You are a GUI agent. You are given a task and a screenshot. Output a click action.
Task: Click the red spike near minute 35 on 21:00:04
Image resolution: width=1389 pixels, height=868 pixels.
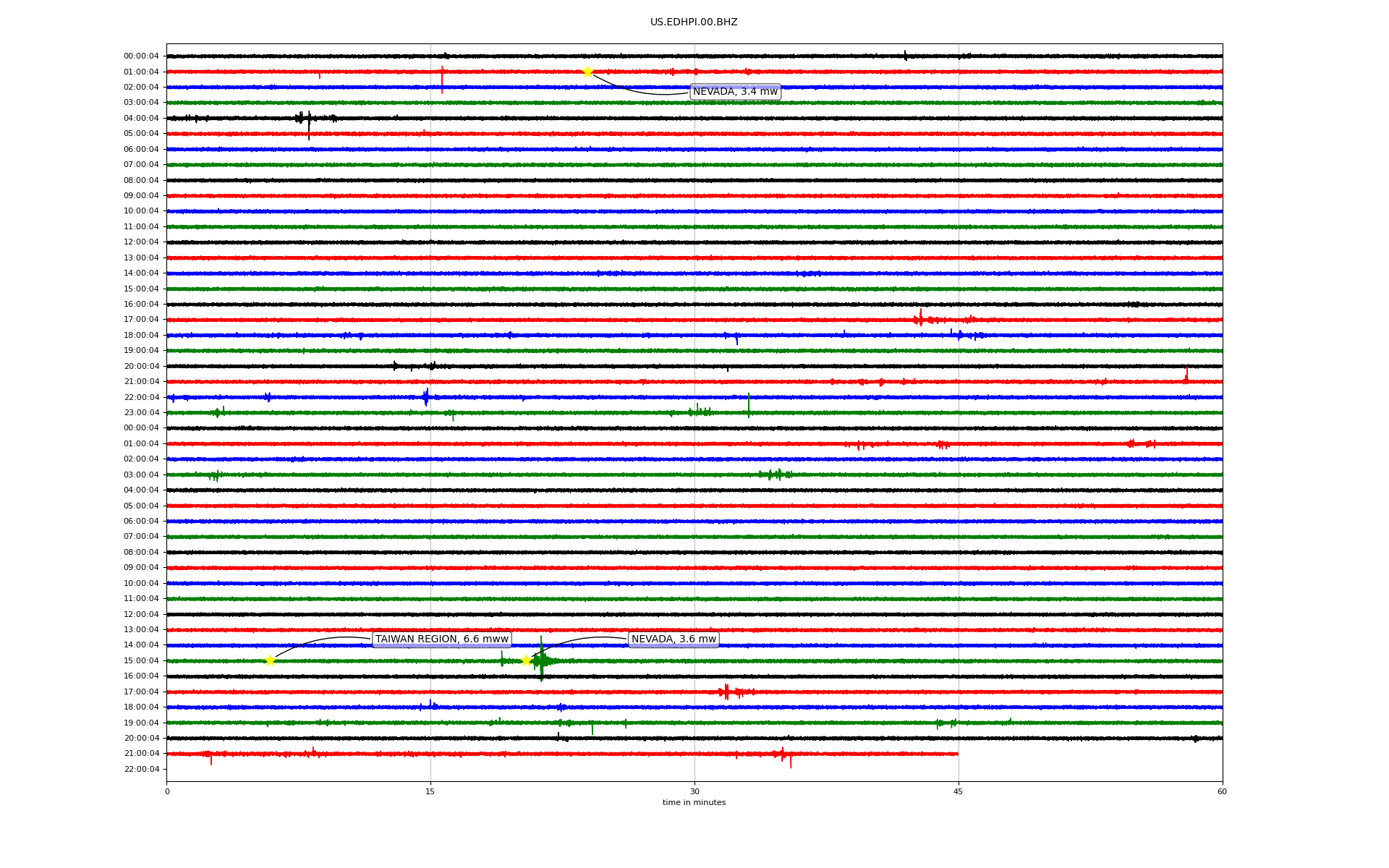(x=783, y=754)
